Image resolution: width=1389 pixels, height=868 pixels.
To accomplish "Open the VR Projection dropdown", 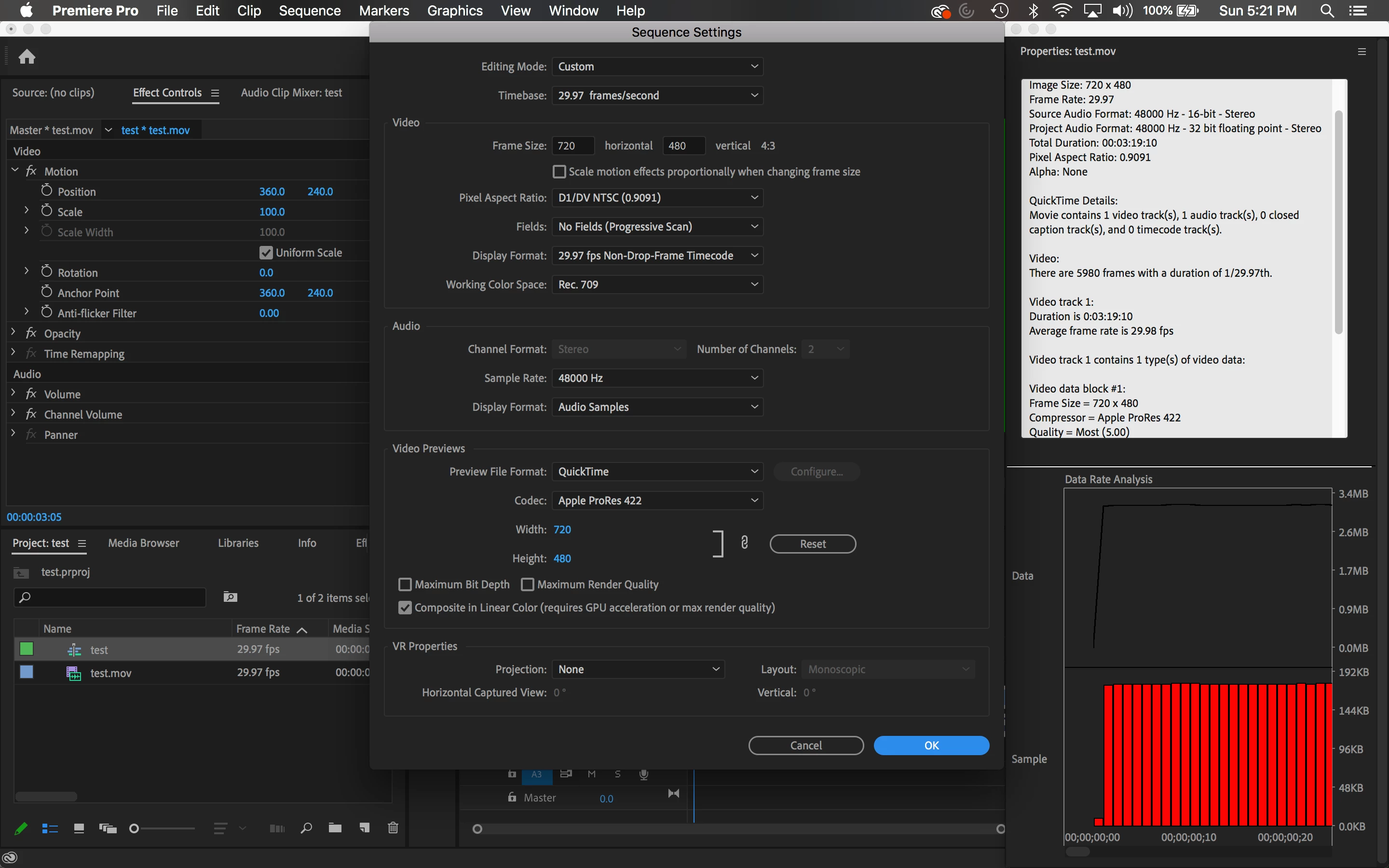I will pos(638,669).
